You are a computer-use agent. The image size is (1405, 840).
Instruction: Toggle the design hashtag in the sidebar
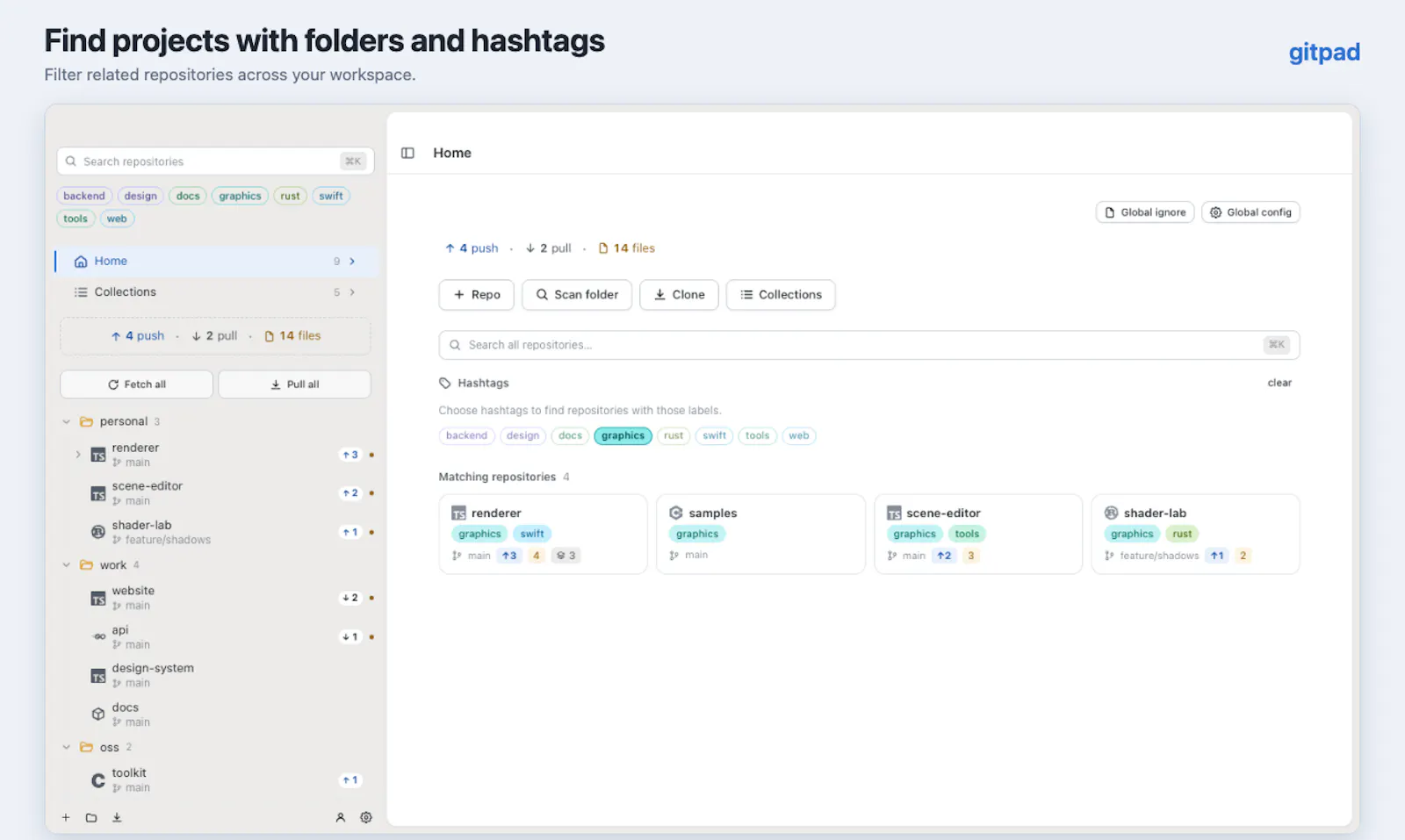coord(140,196)
